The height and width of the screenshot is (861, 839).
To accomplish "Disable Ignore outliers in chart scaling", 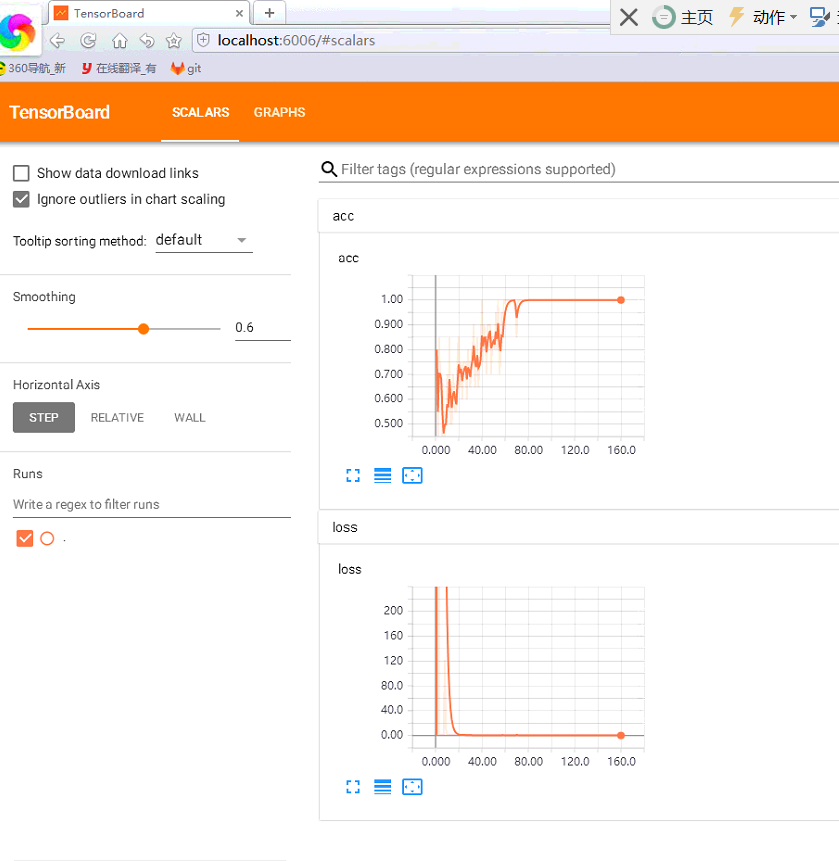I will point(20,199).
